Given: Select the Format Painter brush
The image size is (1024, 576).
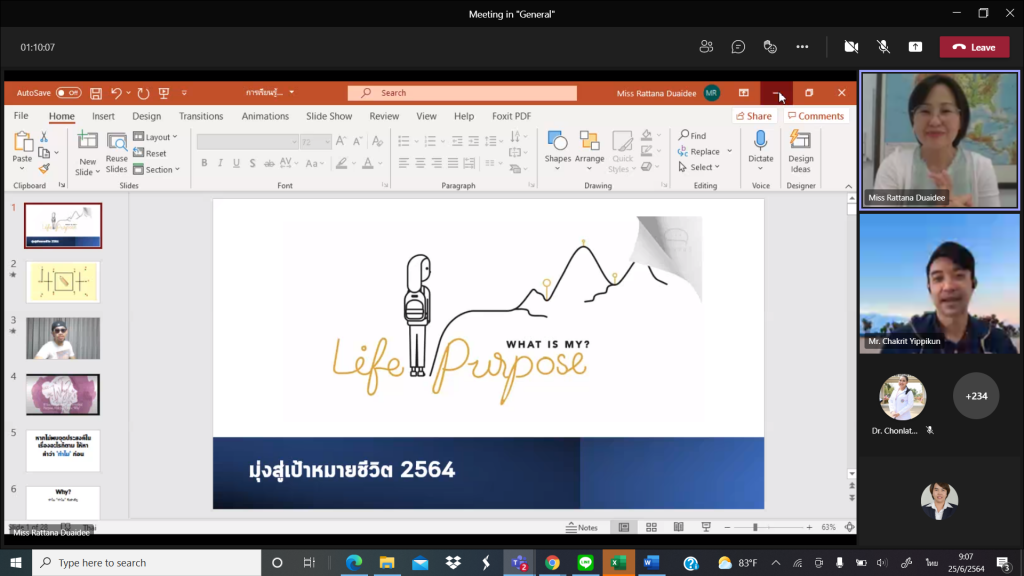Looking at the screenshot, I should [44, 168].
